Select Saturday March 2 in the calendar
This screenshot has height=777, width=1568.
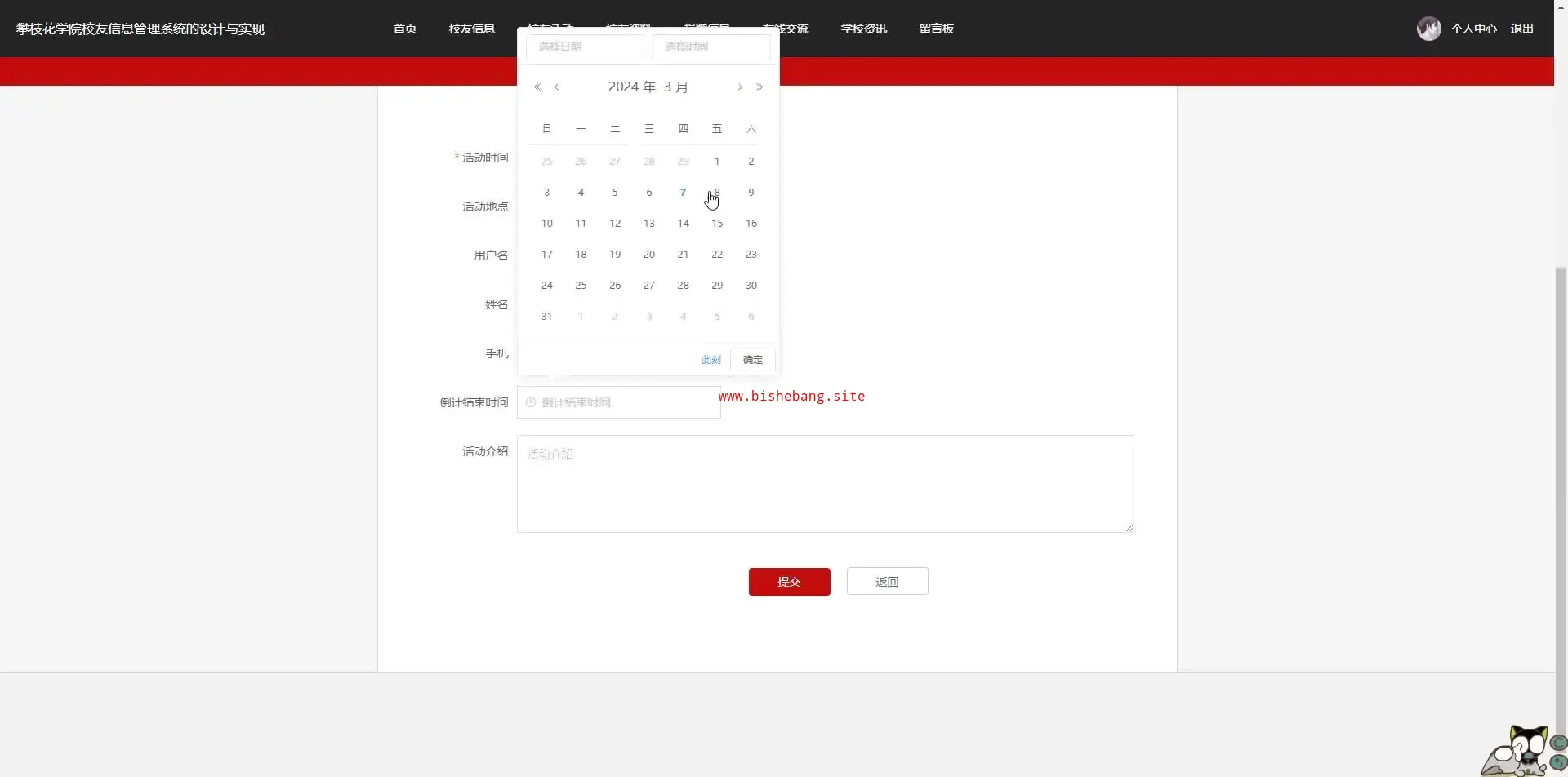751,162
